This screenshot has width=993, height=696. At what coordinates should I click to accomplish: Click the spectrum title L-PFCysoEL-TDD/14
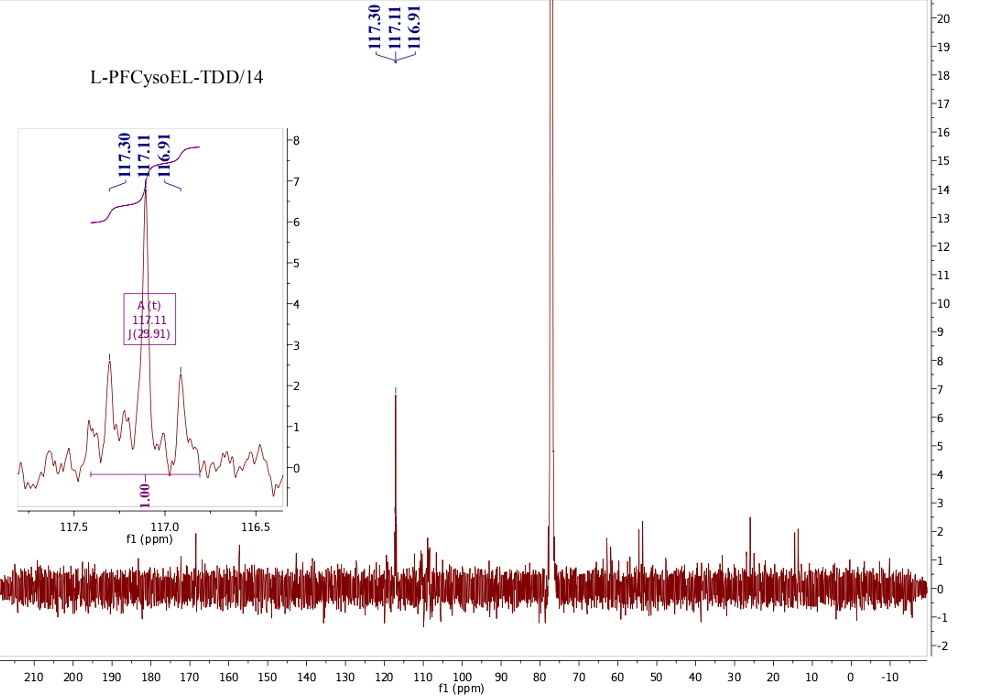point(177,77)
